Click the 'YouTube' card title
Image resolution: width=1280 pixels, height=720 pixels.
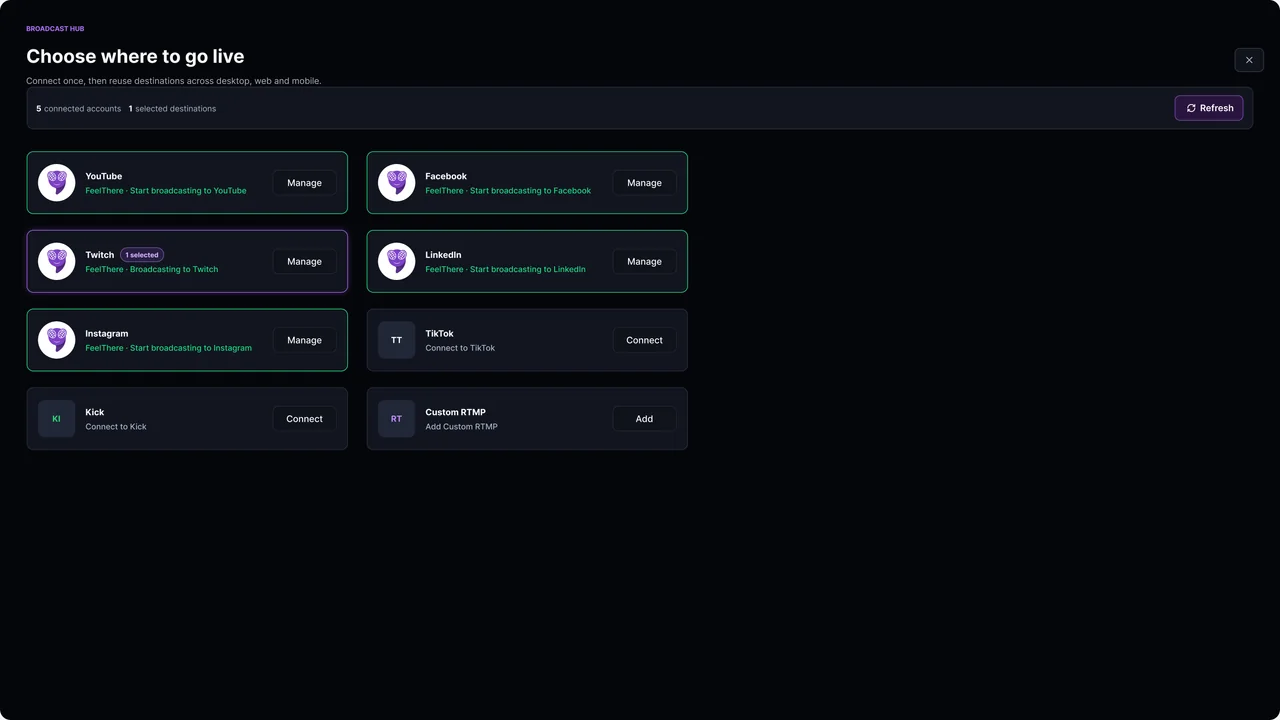click(x=104, y=176)
